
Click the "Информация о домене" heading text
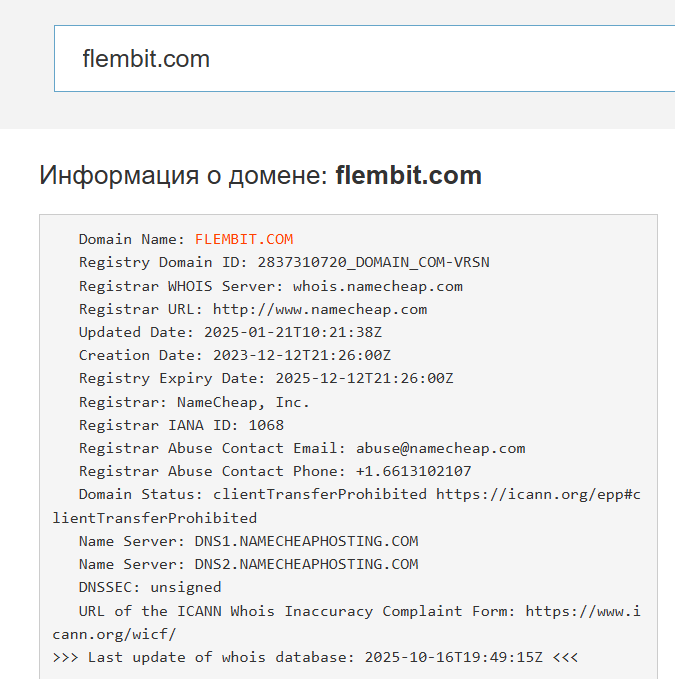point(183,176)
